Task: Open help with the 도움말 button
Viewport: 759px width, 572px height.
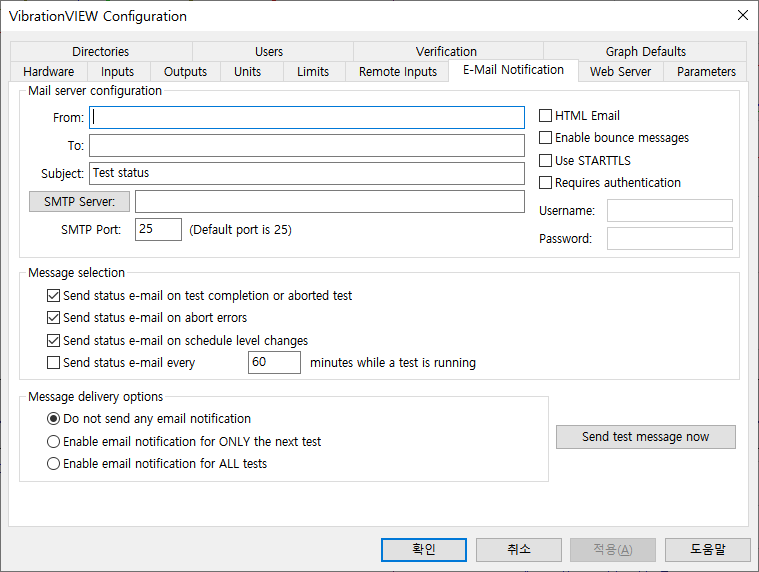Action: (x=707, y=550)
